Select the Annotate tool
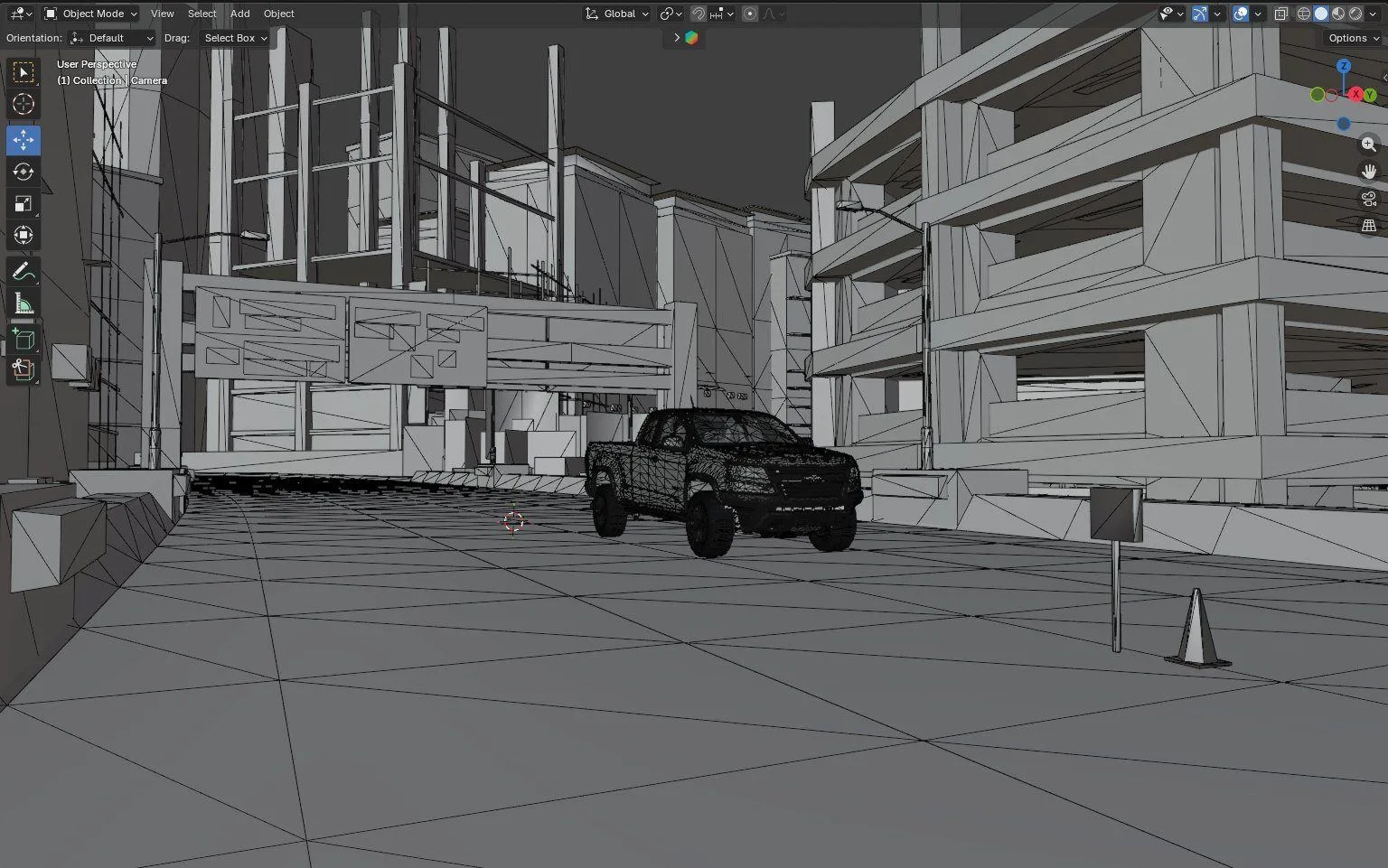 tap(23, 271)
